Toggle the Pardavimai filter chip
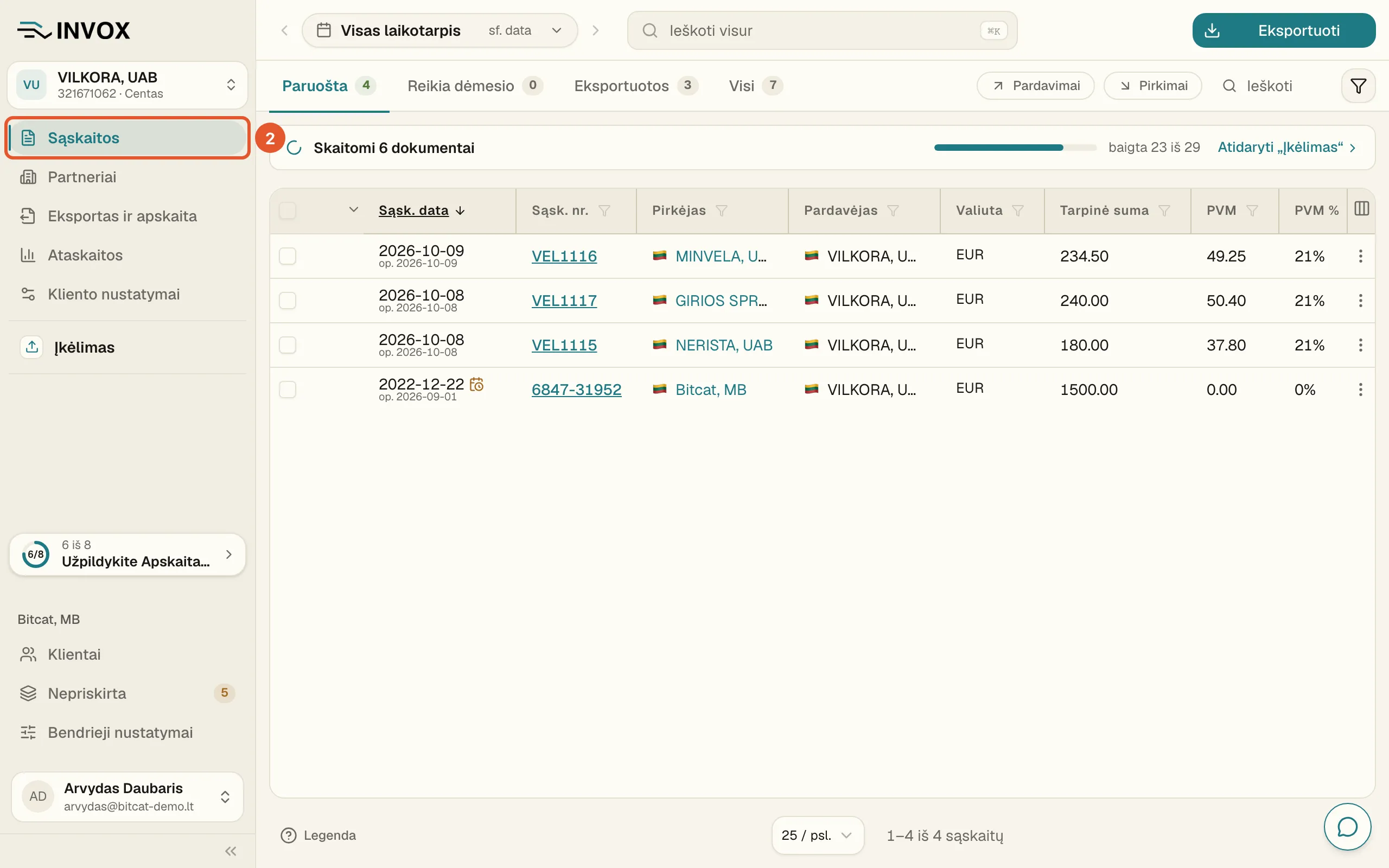Image resolution: width=1389 pixels, height=868 pixels. coord(1035,86)
